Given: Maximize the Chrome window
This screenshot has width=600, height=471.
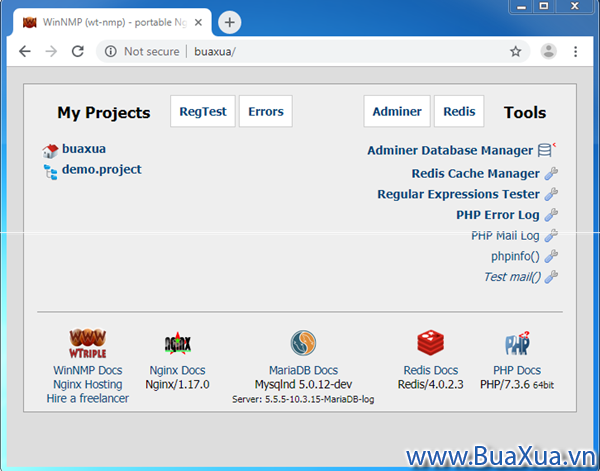Looking at the screenshot, I should [544, 6].
